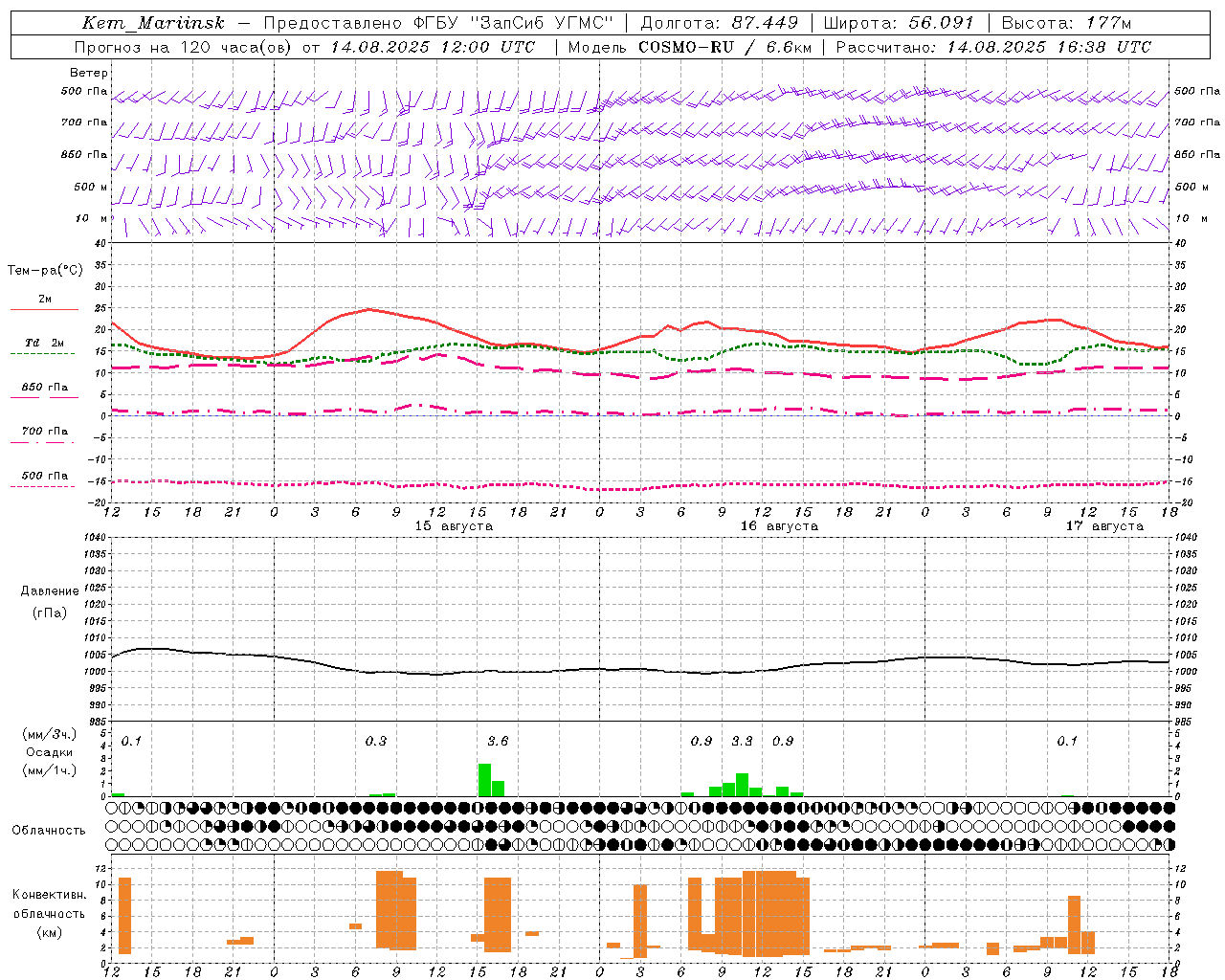
Task: Click the 0.3 precipitation total value
Action: (376, 742)
